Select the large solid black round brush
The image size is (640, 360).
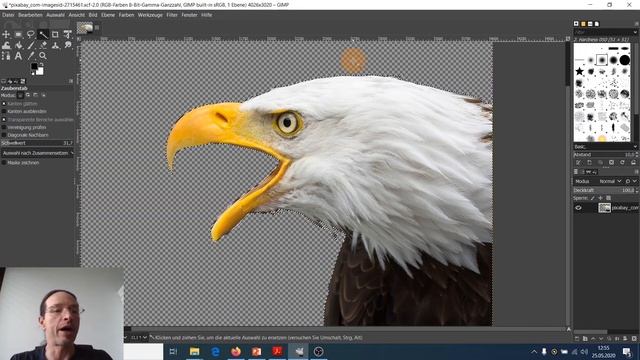[x=624, y=60]
